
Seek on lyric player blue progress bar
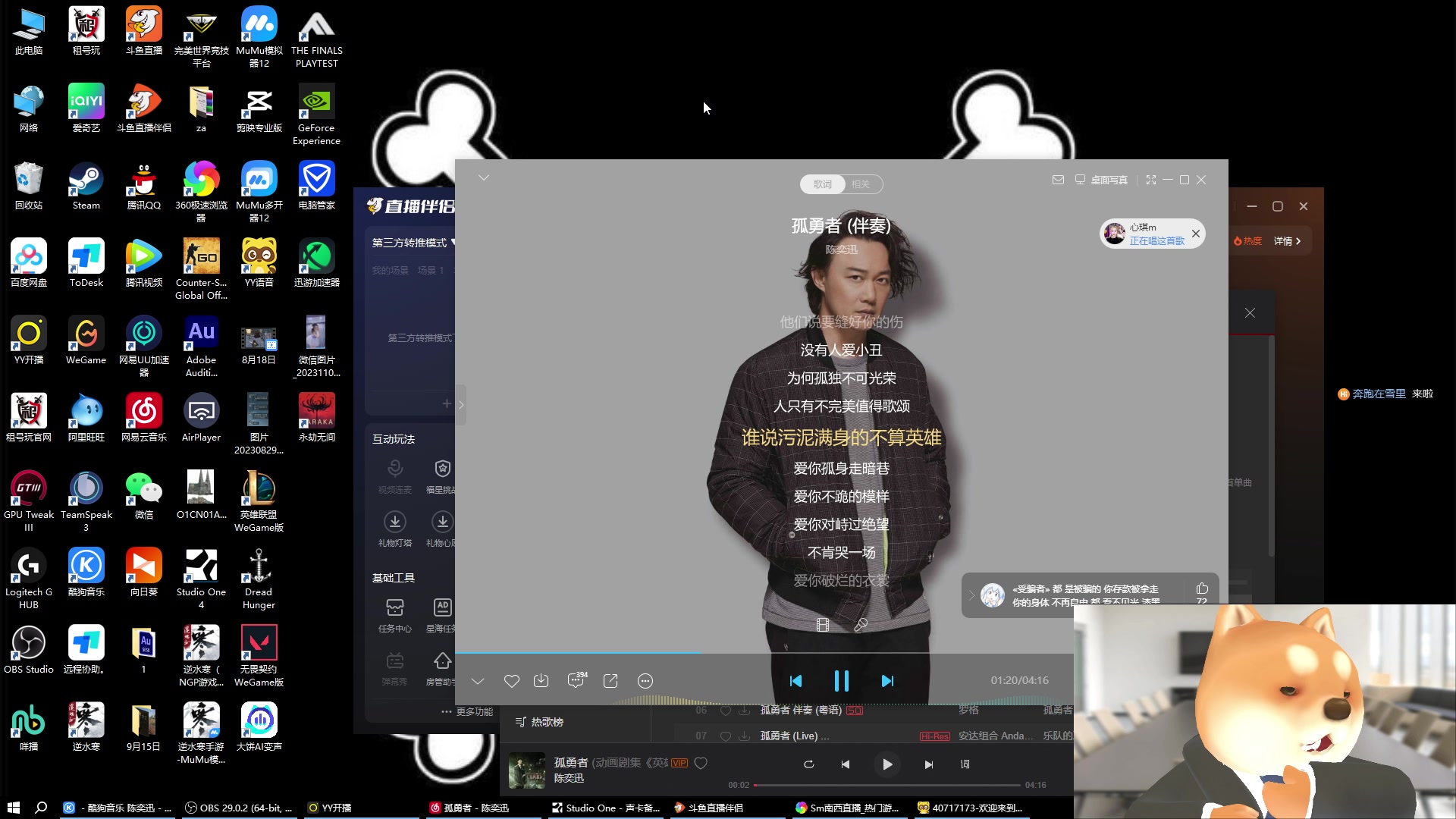pyautogui.click(x=764, y=653)
